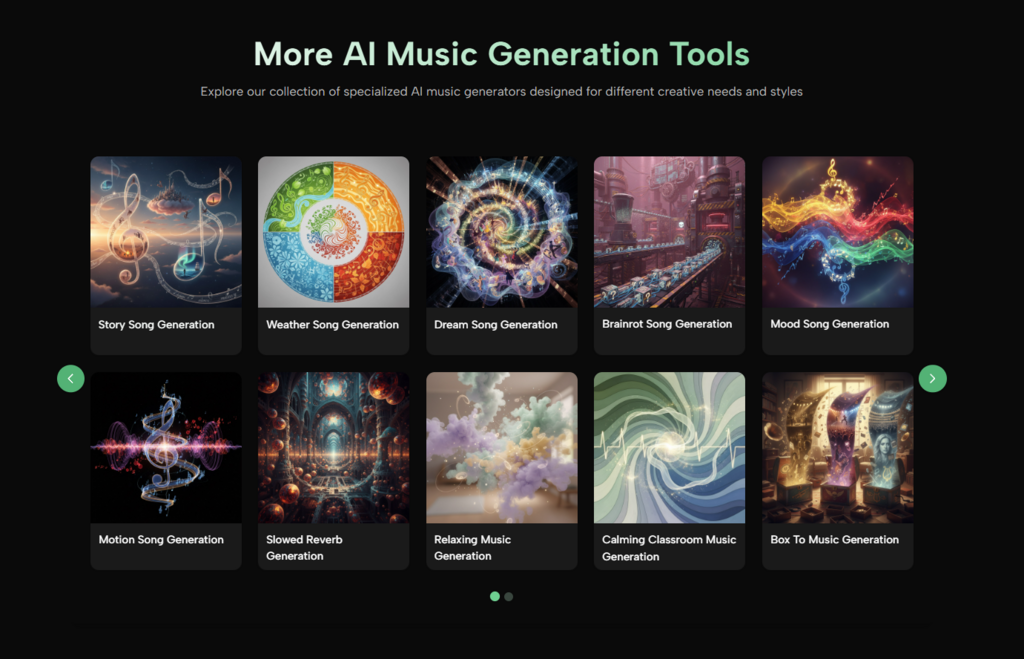Select the first carousel page dot
Image resolution: width=1024 pixels, height=659 pixels.
tap(494, 596)
